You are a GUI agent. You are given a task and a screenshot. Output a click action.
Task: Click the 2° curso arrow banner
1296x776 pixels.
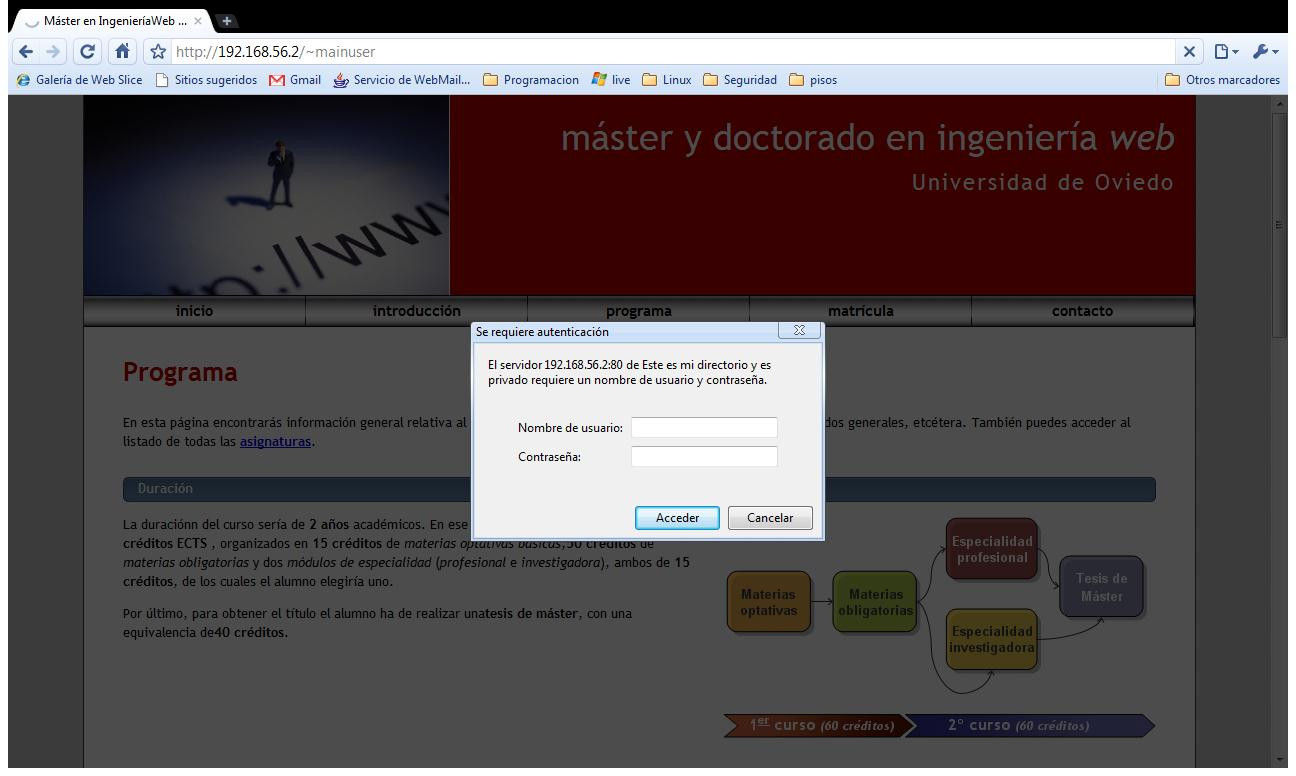coord(1029,726)
